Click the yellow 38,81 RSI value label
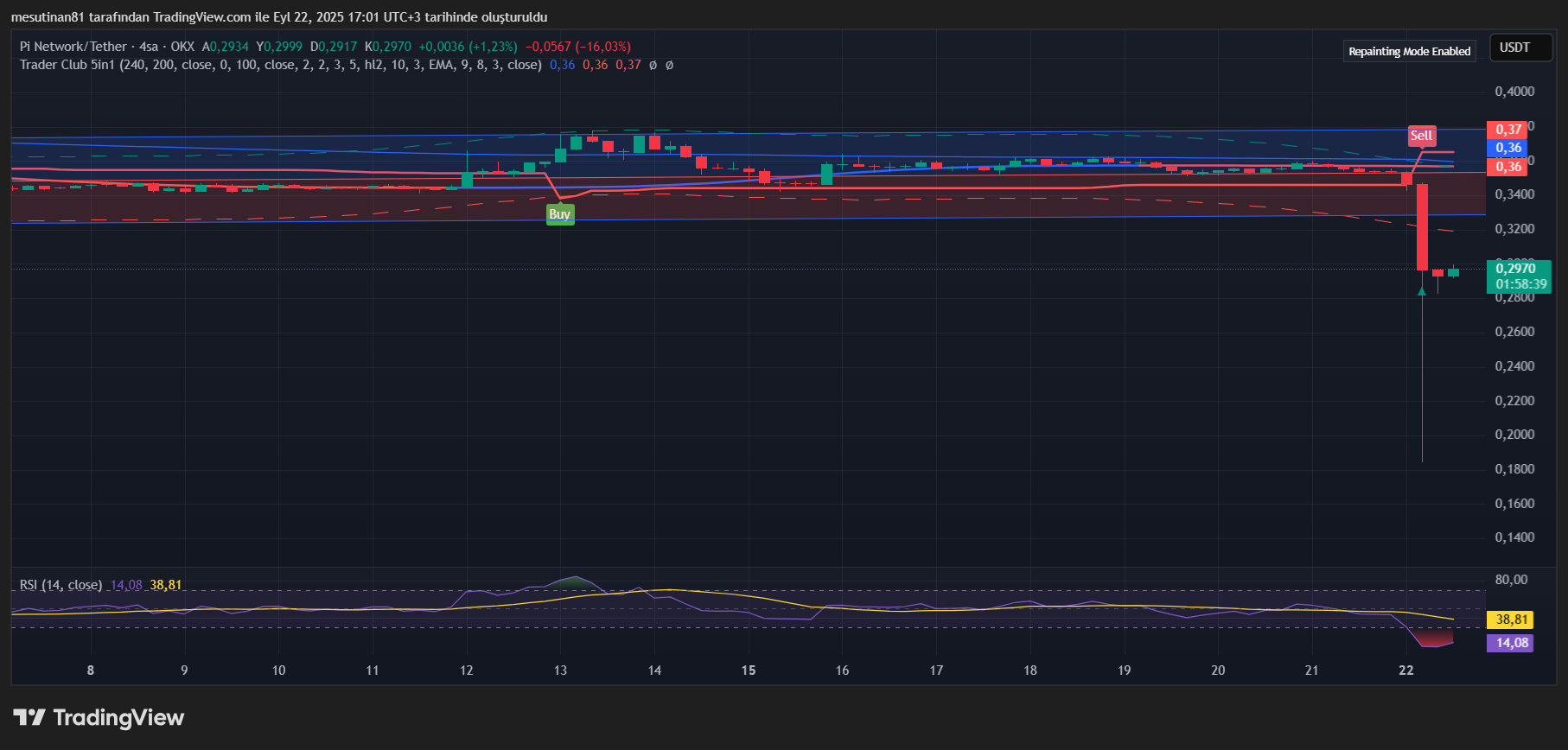1568x750 pixels. pyautogui.click(x=1510, y=620)
